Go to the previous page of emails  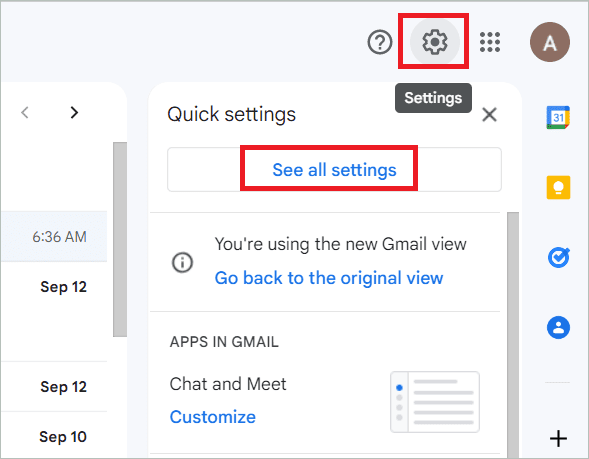pyautogui.click(x=25, y=112)
